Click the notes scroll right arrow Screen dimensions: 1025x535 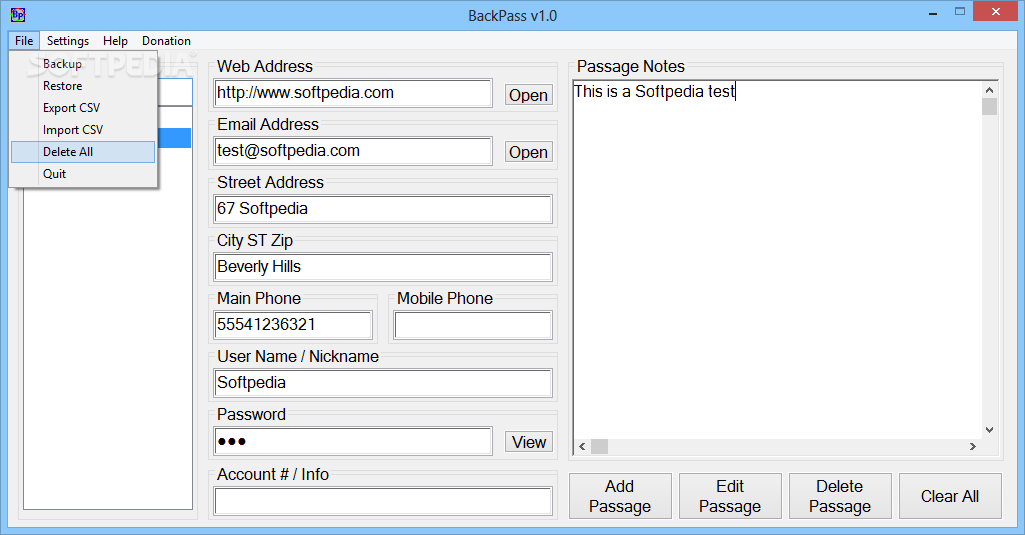973,447
